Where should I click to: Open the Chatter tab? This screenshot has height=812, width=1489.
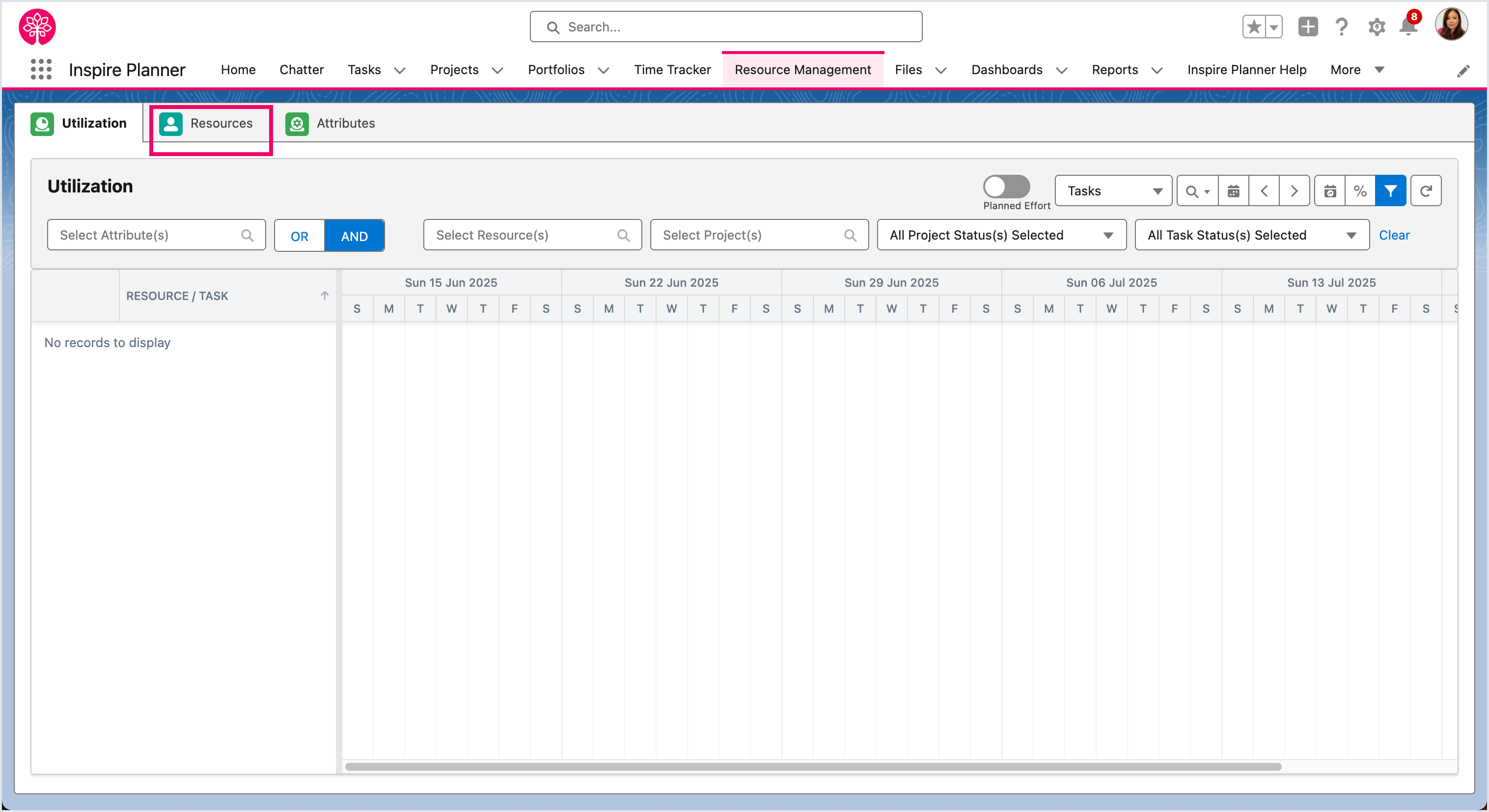301,70
